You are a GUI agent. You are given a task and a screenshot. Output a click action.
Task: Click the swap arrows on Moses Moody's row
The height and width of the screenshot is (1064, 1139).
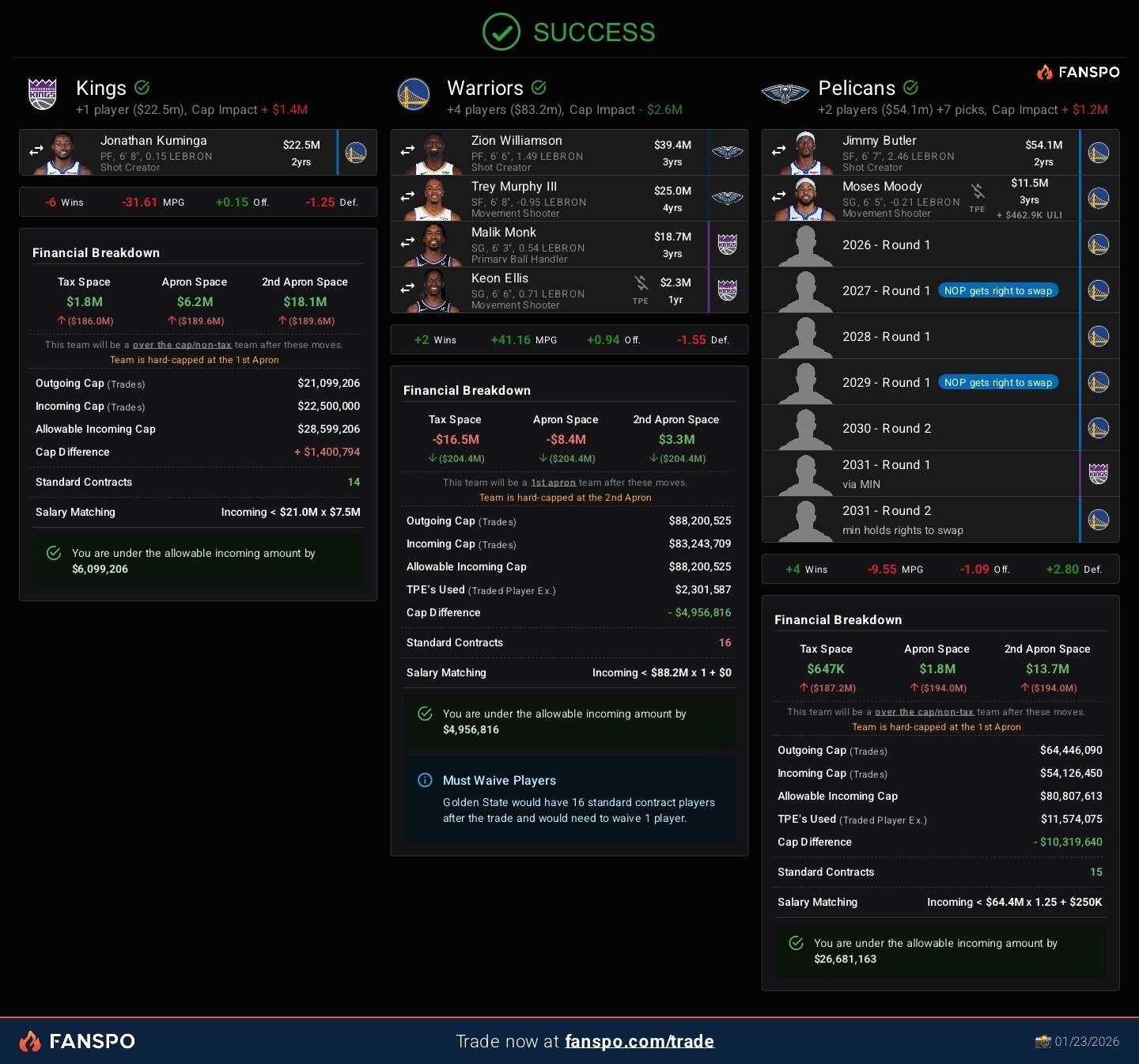(778, 196)
